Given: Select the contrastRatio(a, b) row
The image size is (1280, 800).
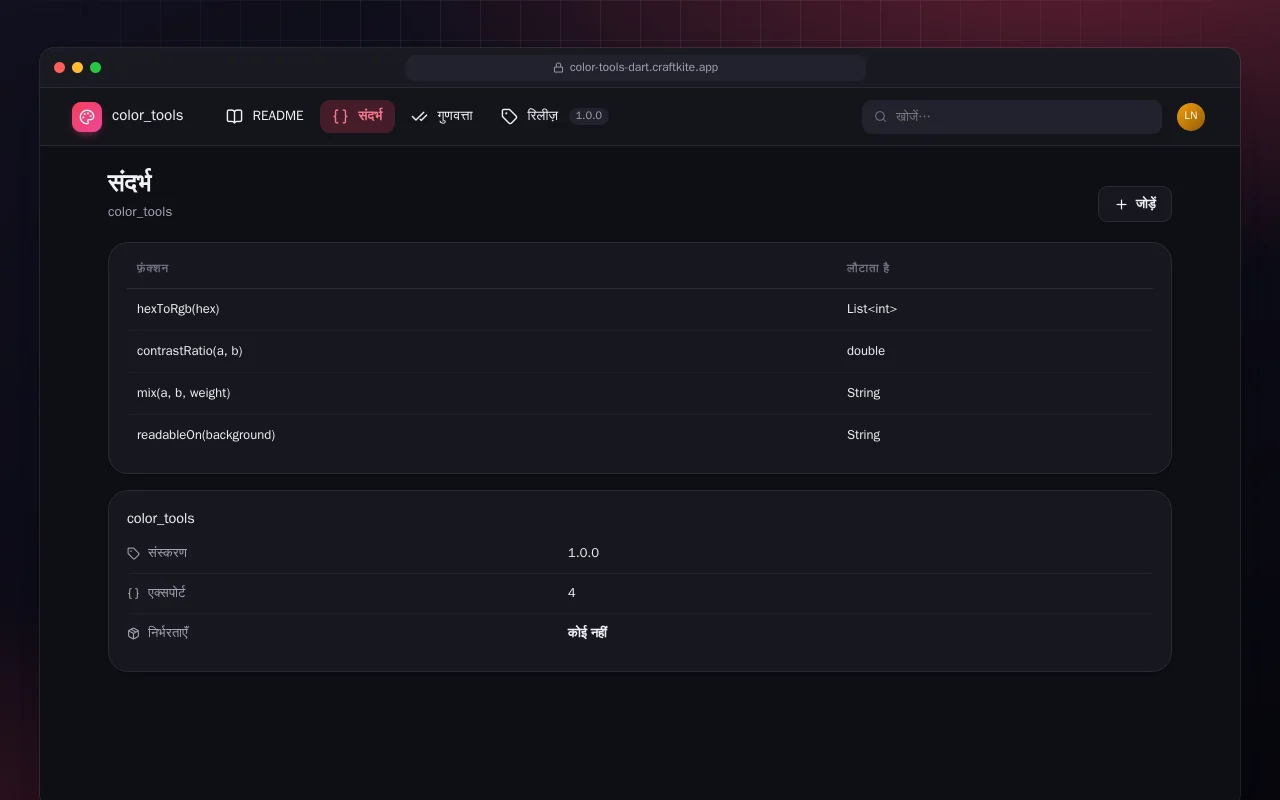Looking at the screenshot, I should coord(640,351).
